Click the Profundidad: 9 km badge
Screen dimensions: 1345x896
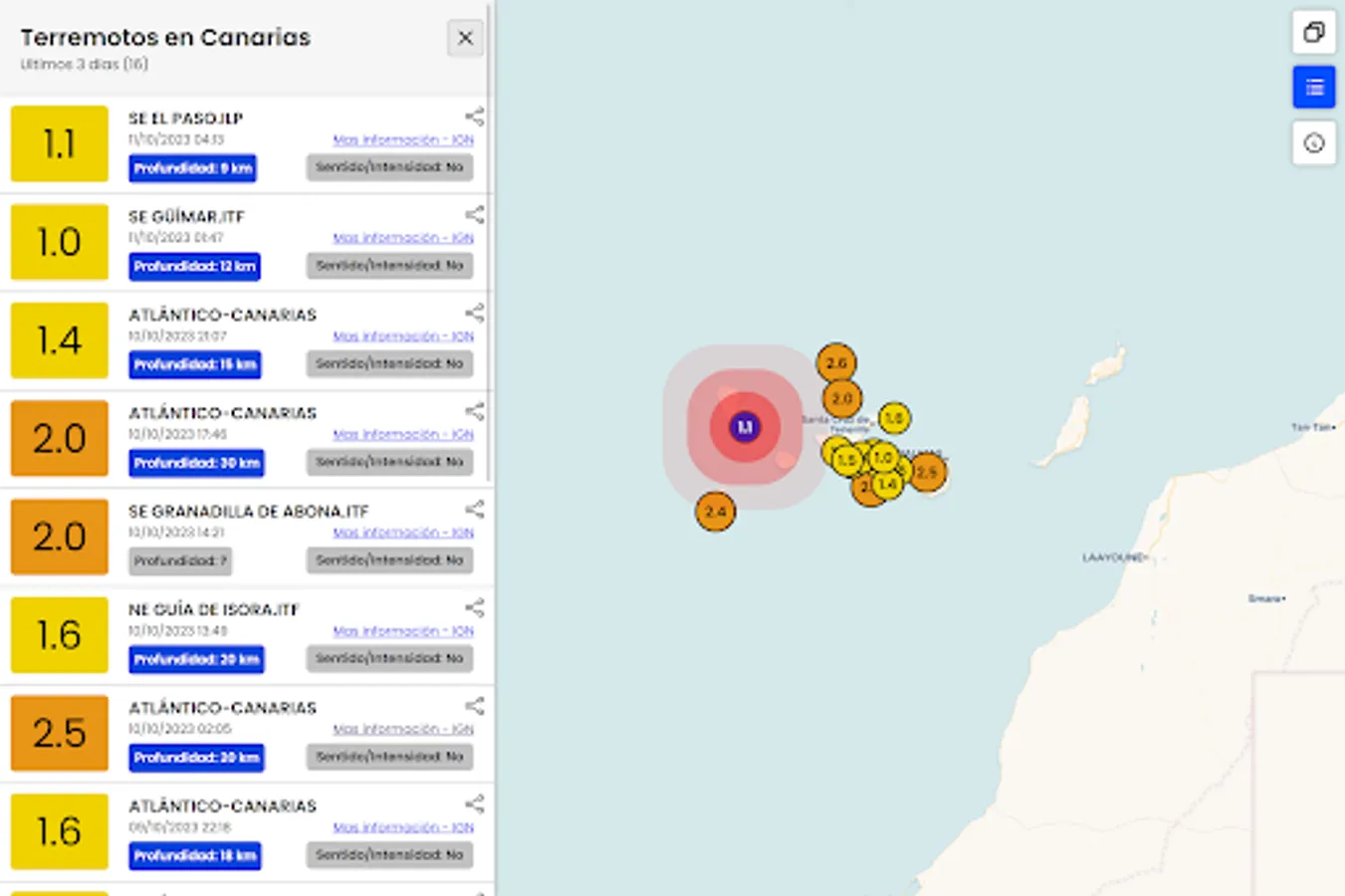(193, 168)
